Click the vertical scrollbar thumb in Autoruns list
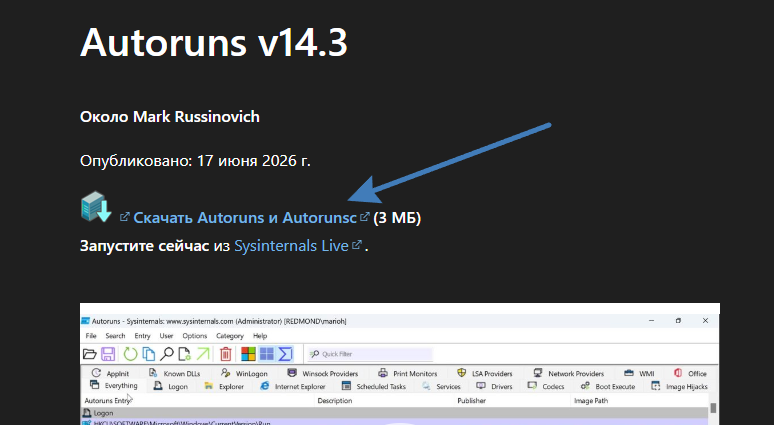The width and height of the screenshot is (774, 425). point(713,407)
